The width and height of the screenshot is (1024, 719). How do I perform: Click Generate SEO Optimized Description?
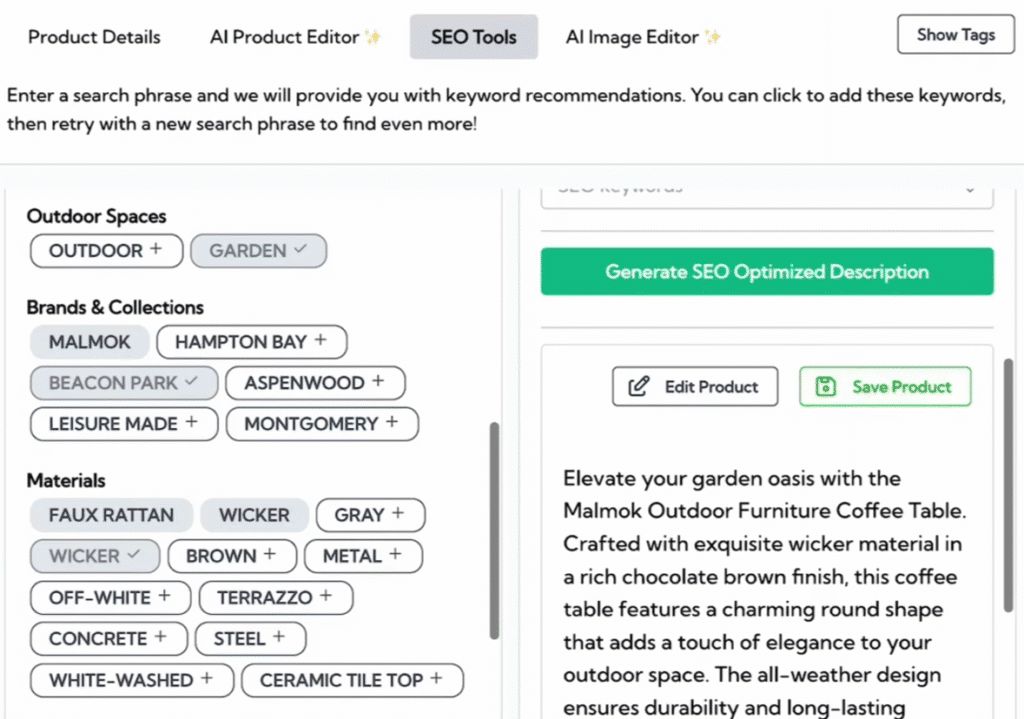coord(767,272)
